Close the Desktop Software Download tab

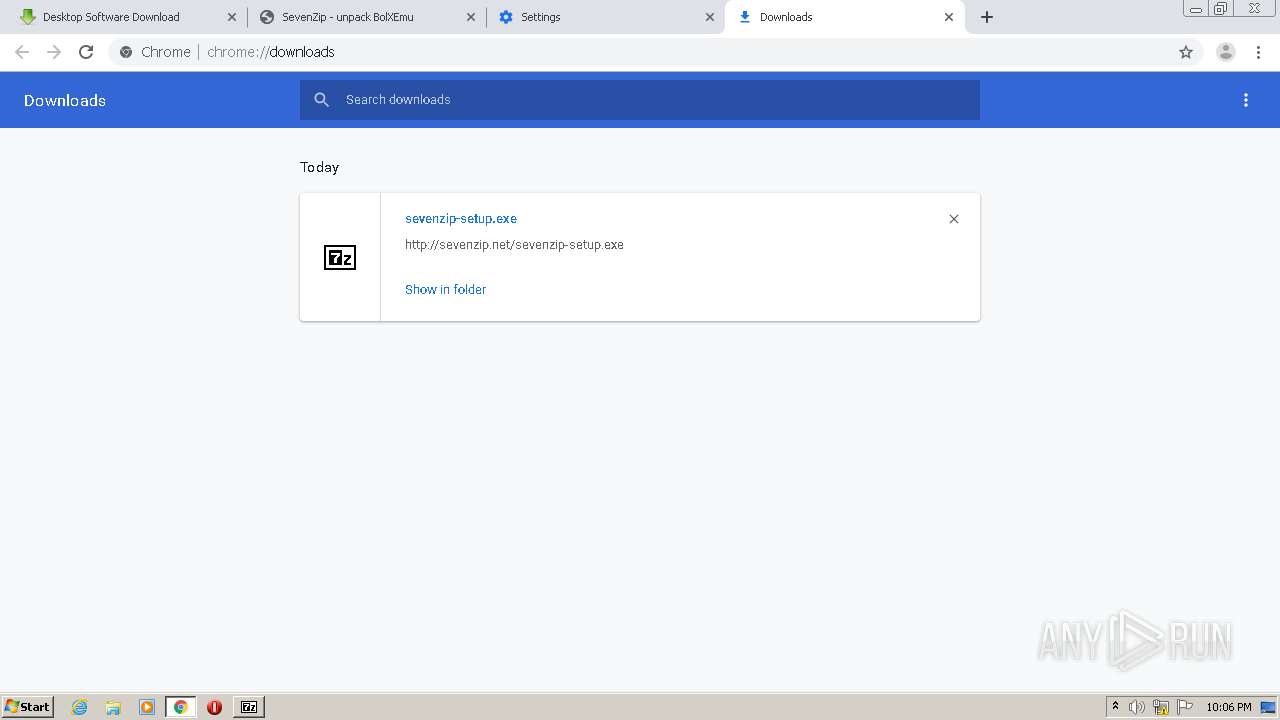[232, 17]
